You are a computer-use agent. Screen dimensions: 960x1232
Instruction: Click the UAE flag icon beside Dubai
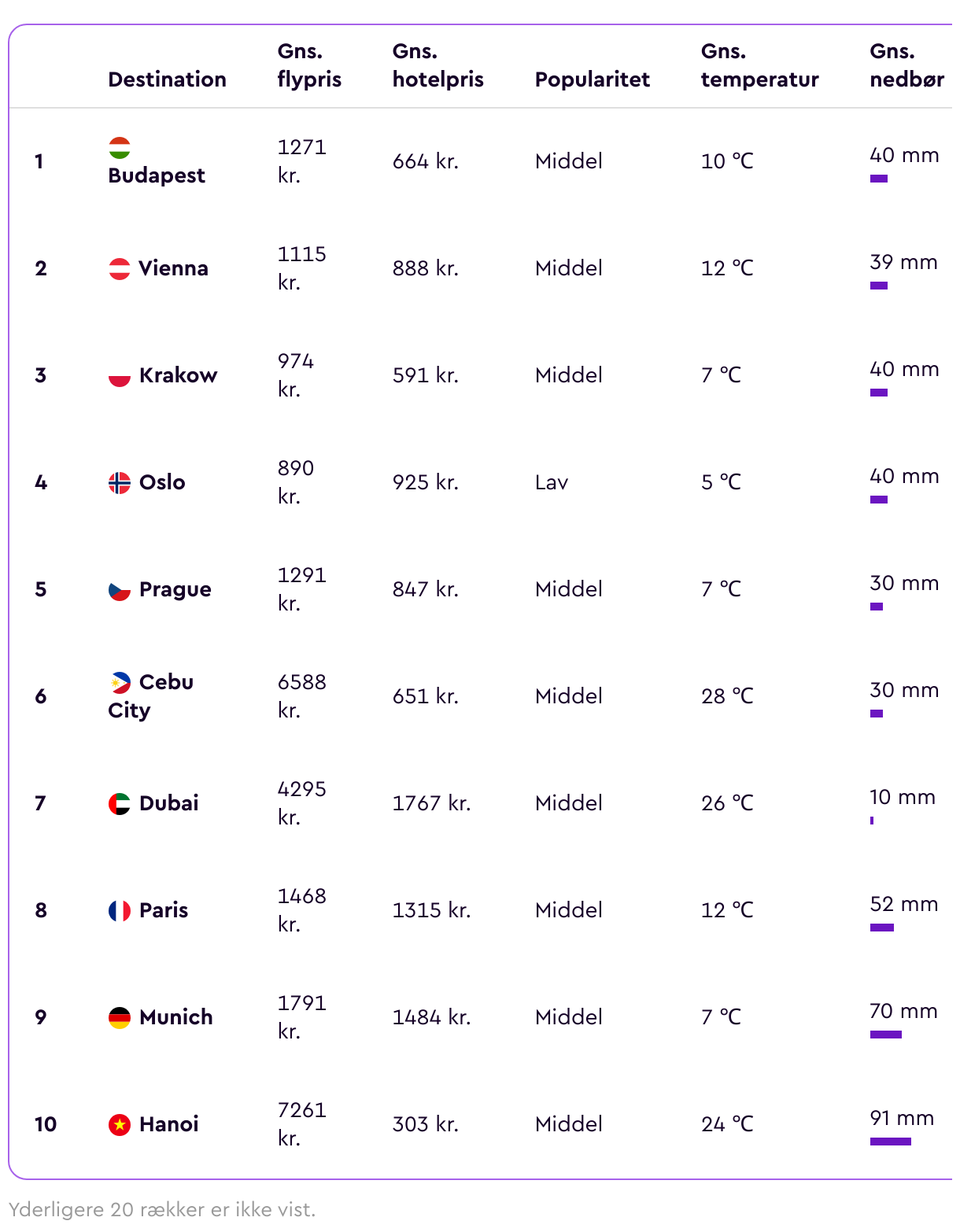(120, 803)
